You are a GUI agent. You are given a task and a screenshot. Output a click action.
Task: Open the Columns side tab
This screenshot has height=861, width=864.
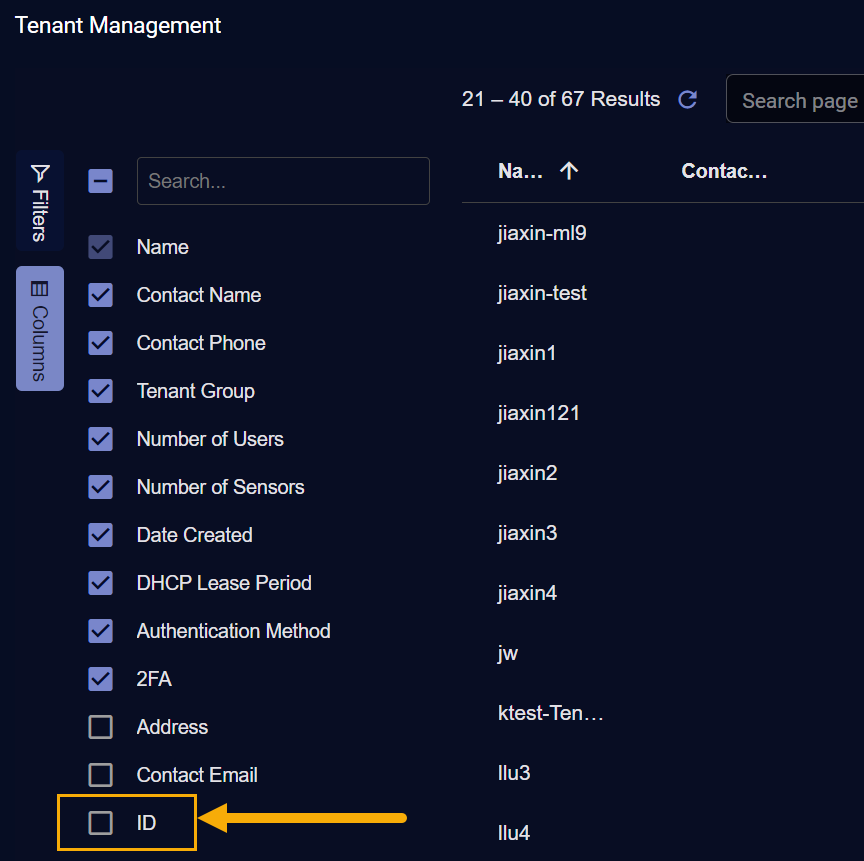point(39,328)
